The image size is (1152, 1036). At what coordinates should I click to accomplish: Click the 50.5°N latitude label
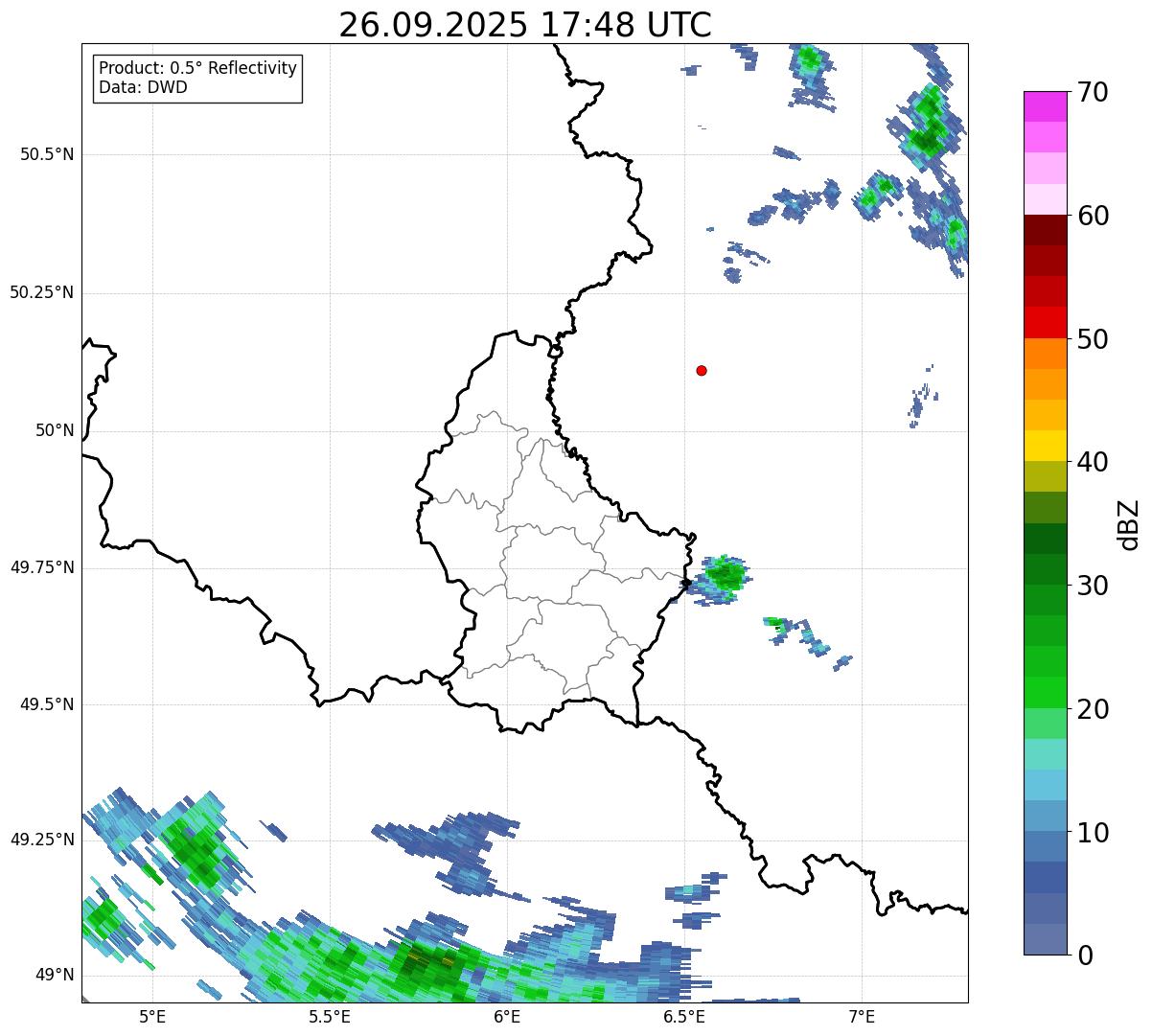click(x=47, y=154)
